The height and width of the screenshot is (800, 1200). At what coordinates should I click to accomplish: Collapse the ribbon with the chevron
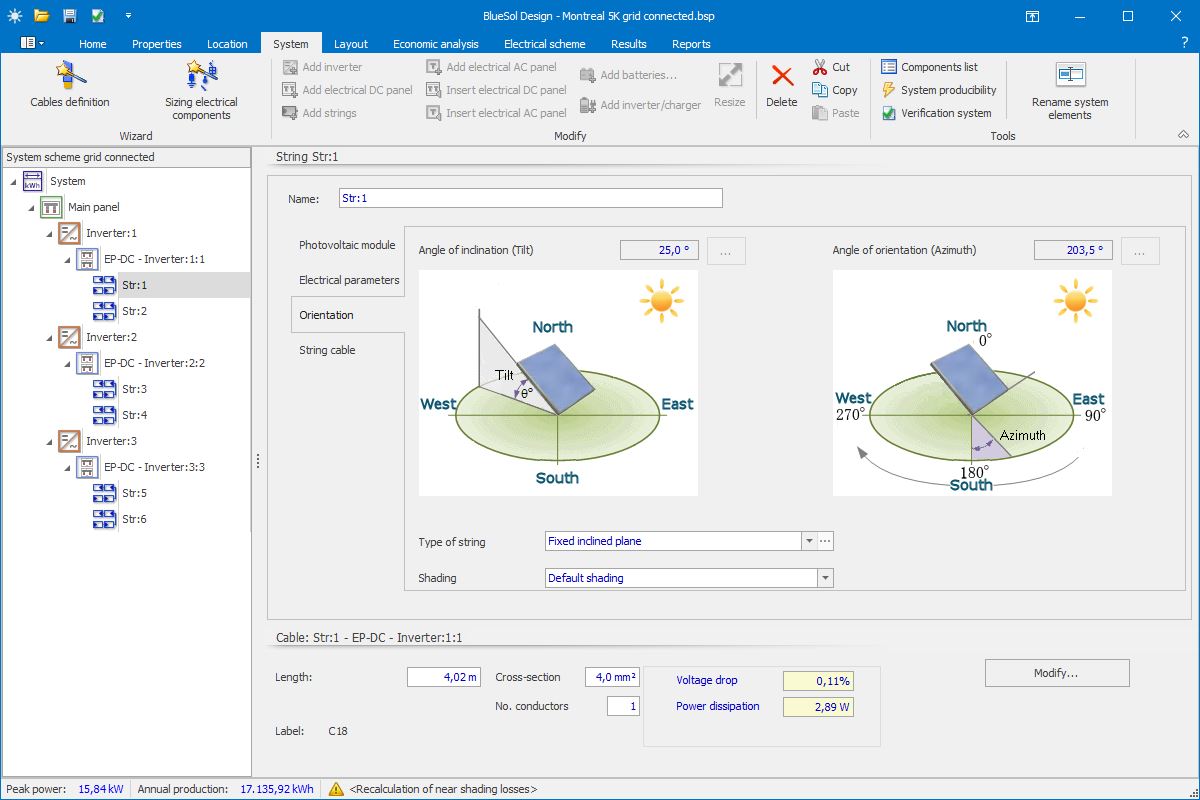(1184, 135)
